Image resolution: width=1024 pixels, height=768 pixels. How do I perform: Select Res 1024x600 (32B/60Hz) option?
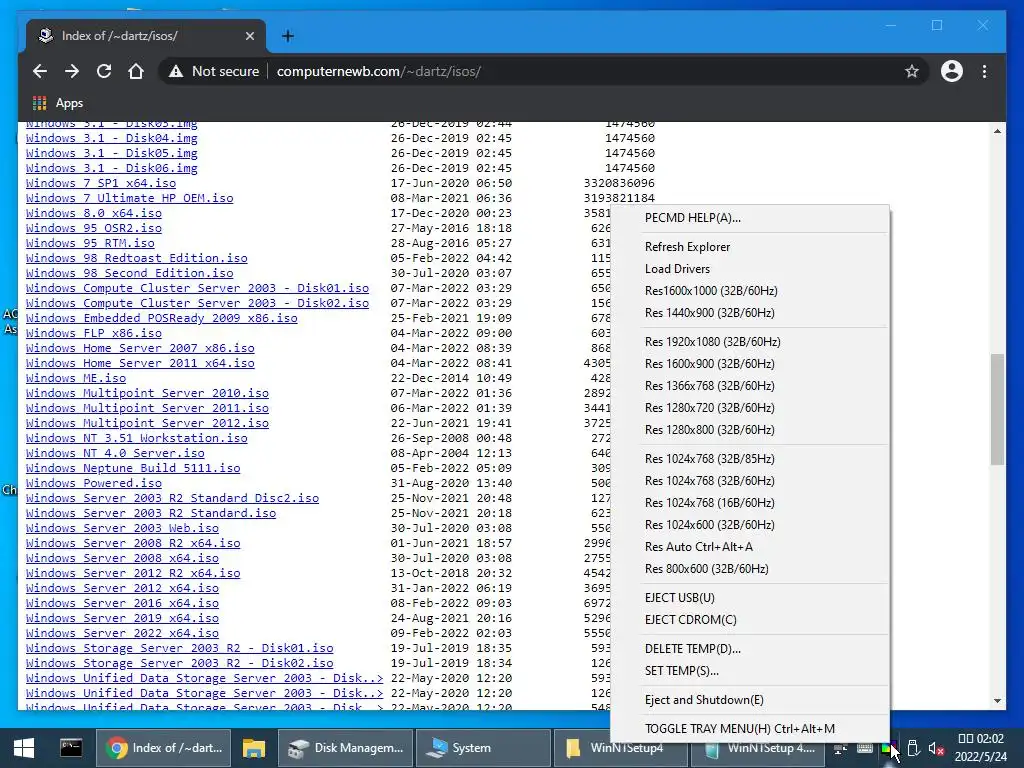pos(750,525)
